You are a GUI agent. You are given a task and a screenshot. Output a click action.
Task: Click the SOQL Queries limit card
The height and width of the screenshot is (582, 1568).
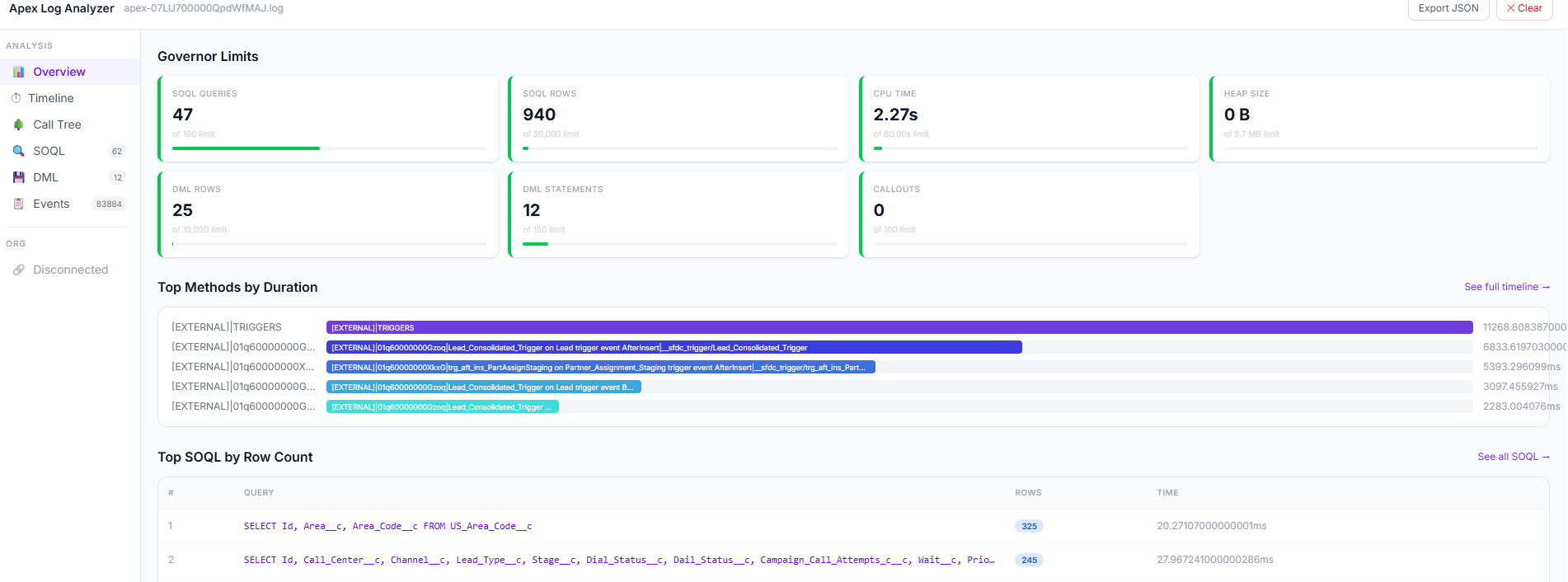pyautogui.click(x=328, y=119)
